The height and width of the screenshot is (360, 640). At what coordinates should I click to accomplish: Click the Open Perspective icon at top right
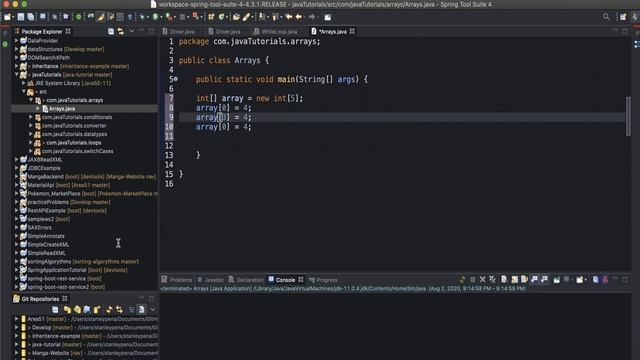(623, 17)
